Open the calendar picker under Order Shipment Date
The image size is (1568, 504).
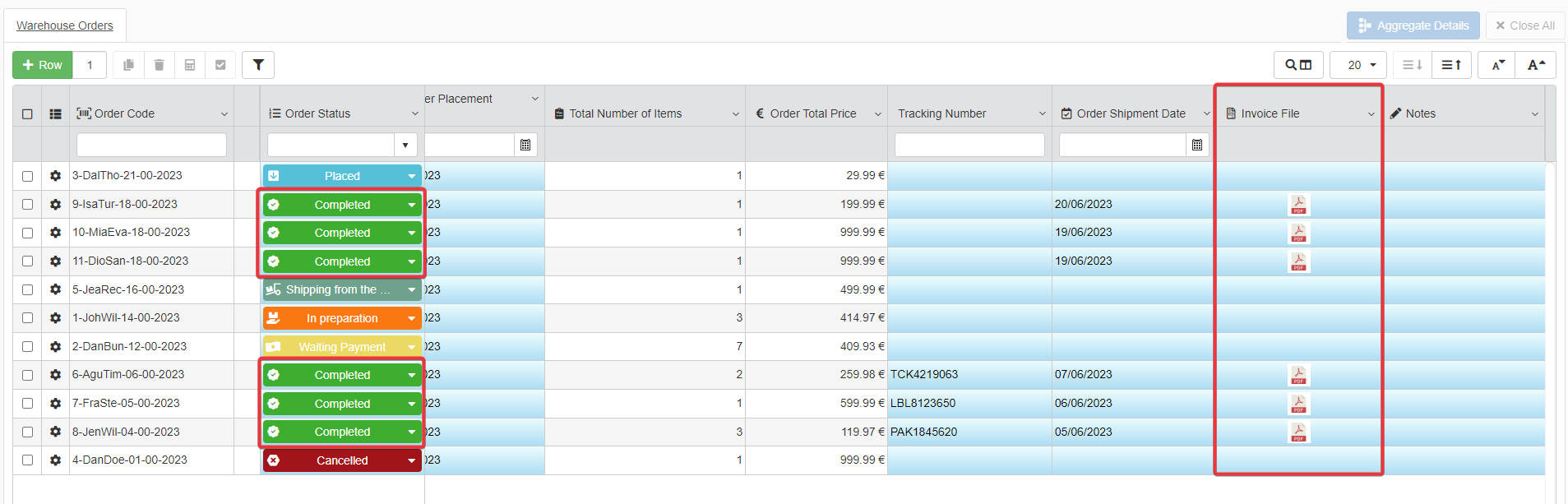[1197, 146]
